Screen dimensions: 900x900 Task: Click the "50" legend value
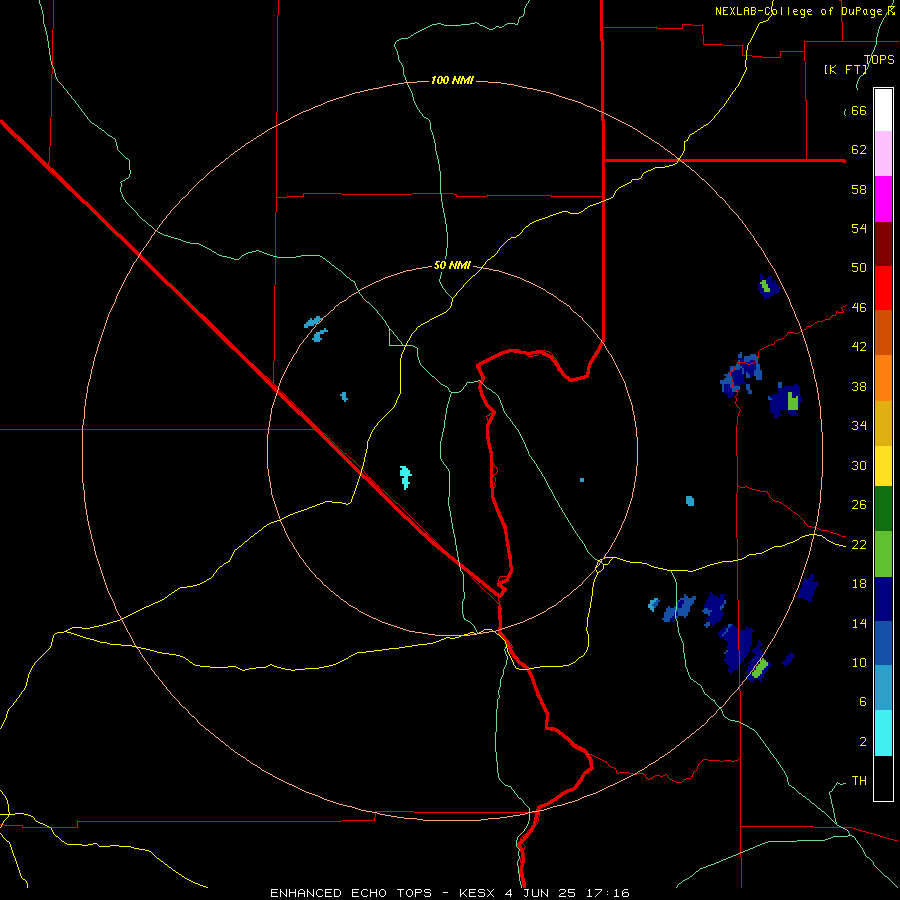click(859, 268)
